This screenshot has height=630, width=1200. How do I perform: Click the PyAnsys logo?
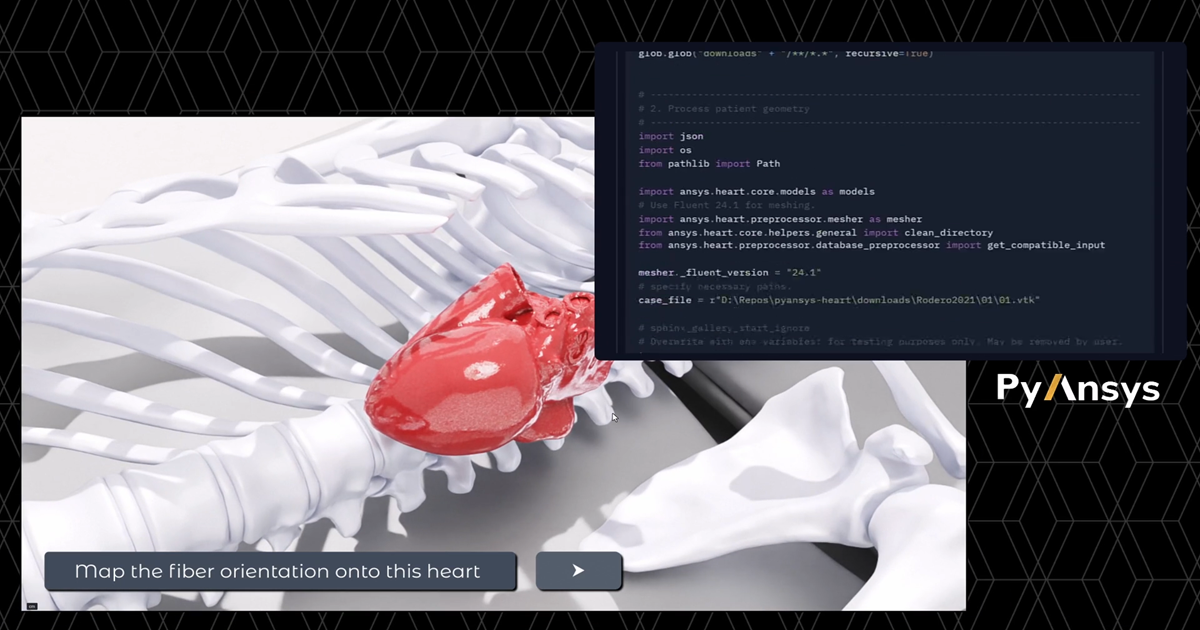coord(1078,390)
